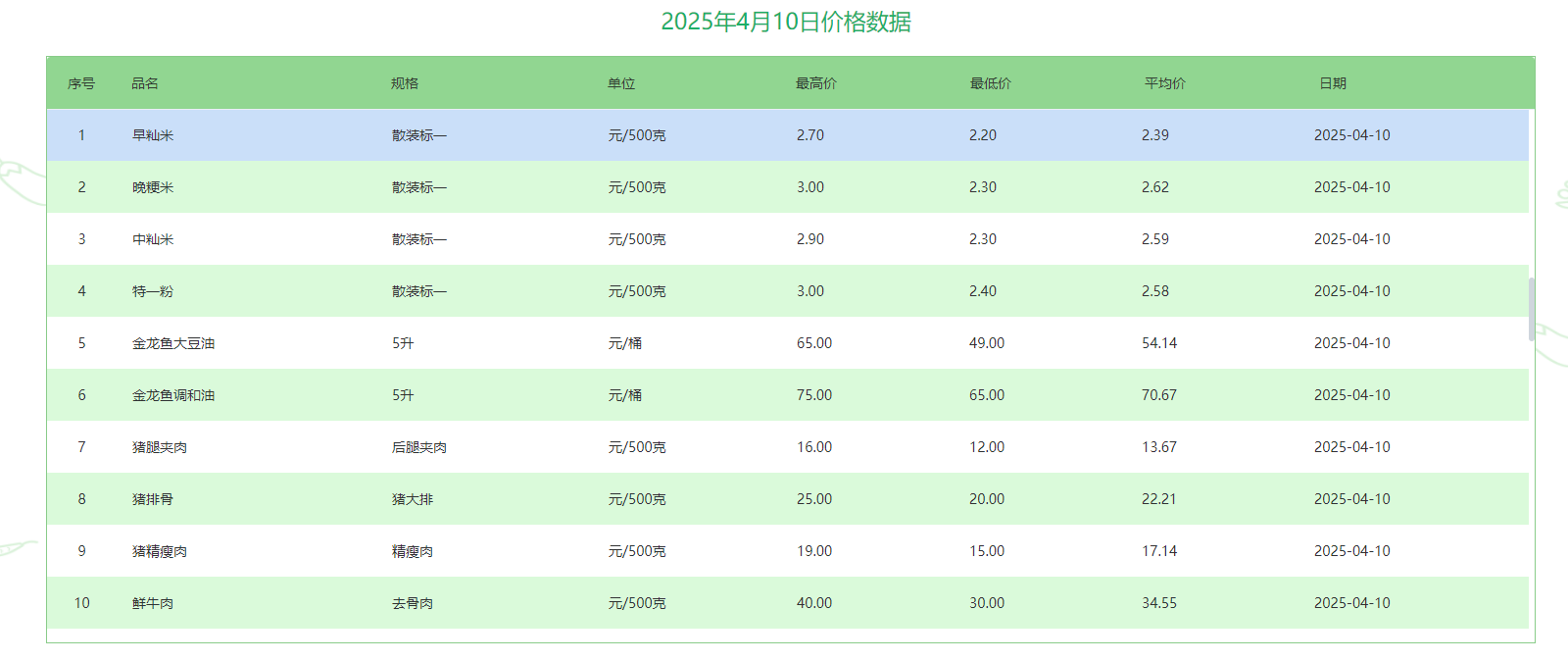Select the 早籼米 product name cell
The width and height of the screenshot is (1568, 661).
click(153, 135)
